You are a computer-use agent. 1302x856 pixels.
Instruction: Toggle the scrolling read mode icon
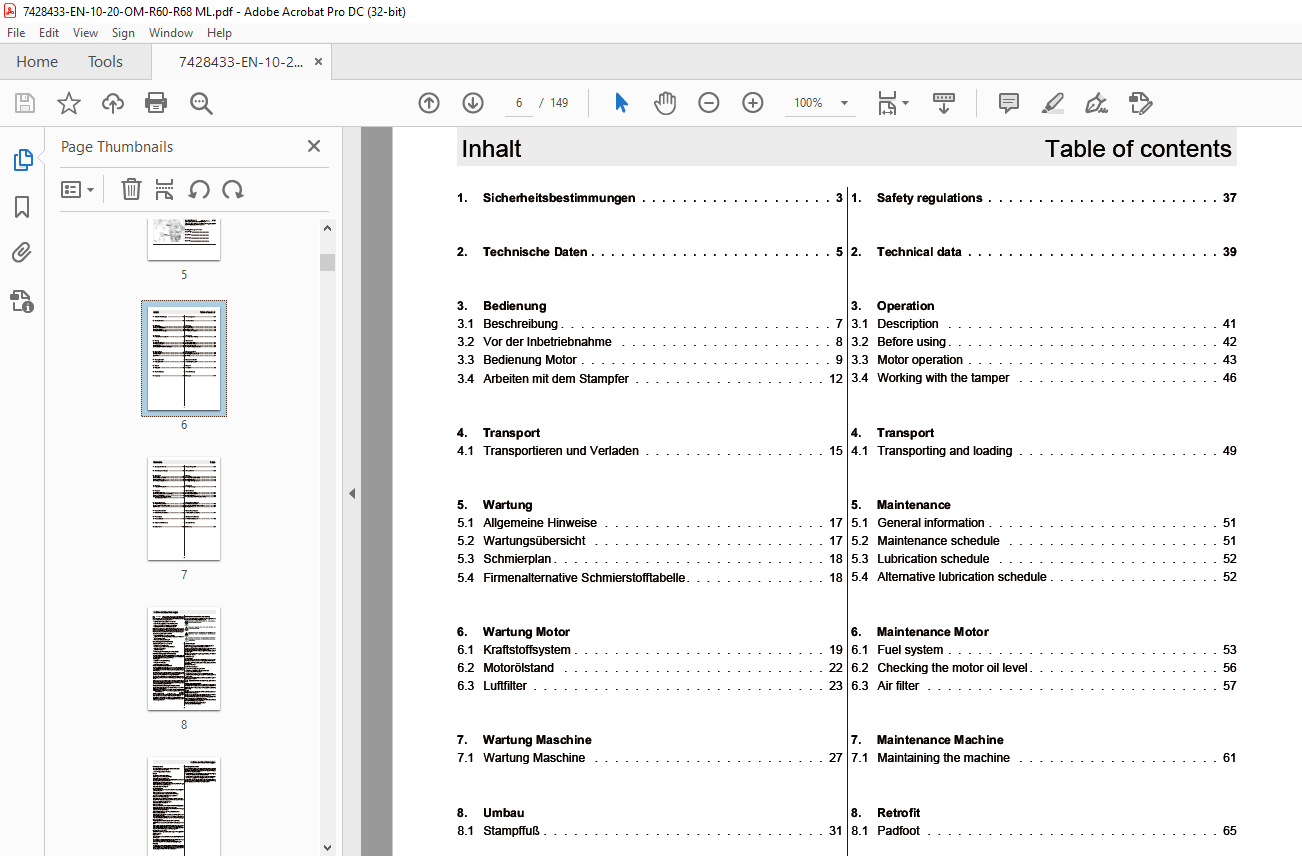tap(944, 103)
